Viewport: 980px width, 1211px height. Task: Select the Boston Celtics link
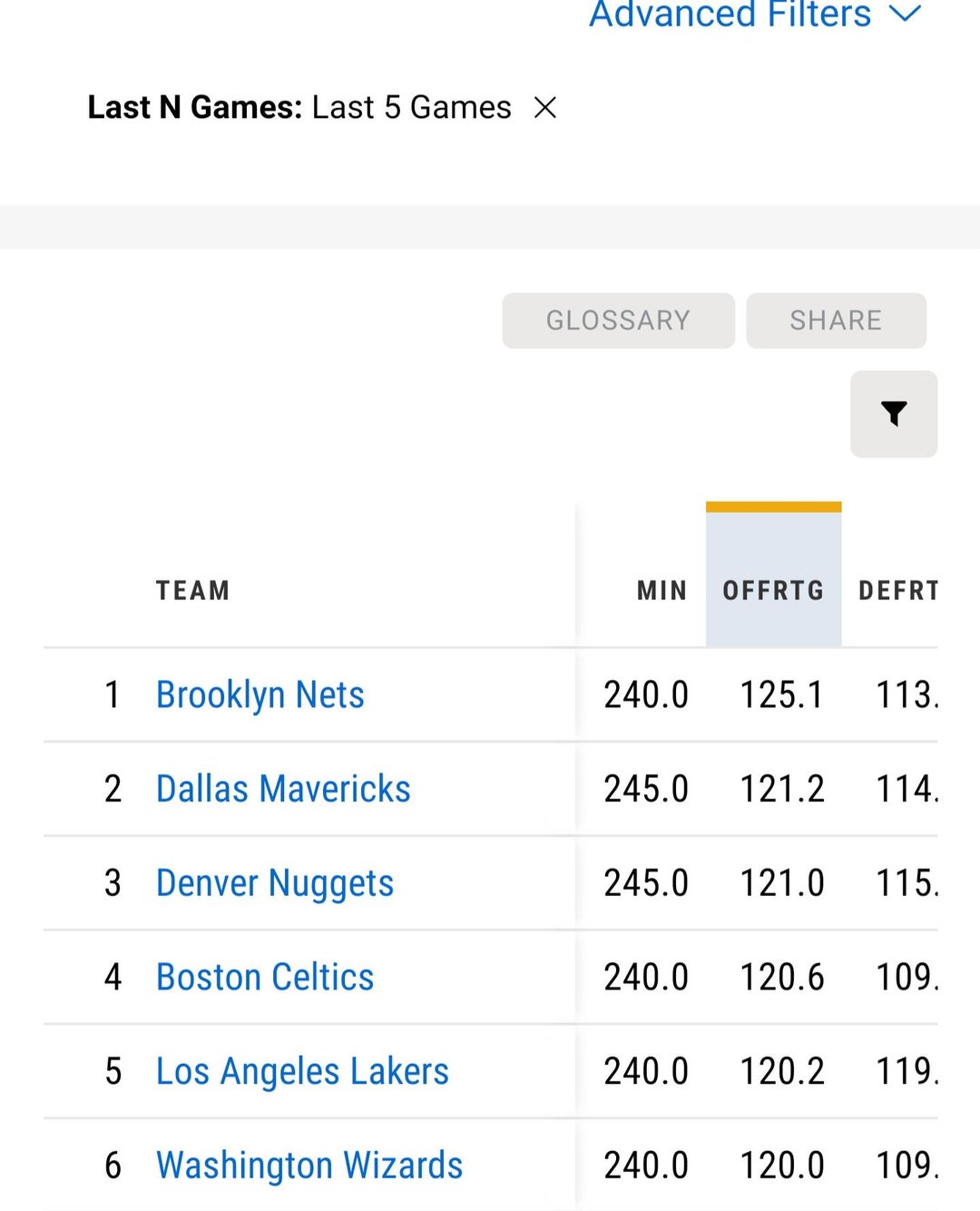(265, 978)
